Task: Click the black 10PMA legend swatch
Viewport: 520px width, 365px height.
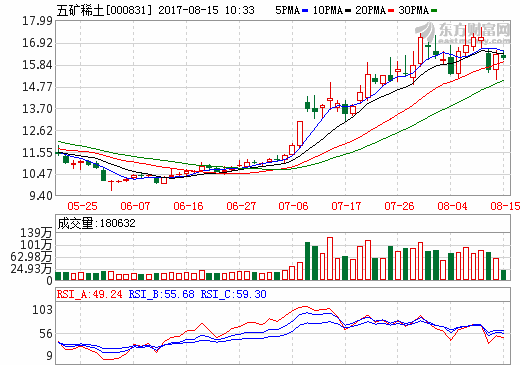Action: tap(348, 11)
